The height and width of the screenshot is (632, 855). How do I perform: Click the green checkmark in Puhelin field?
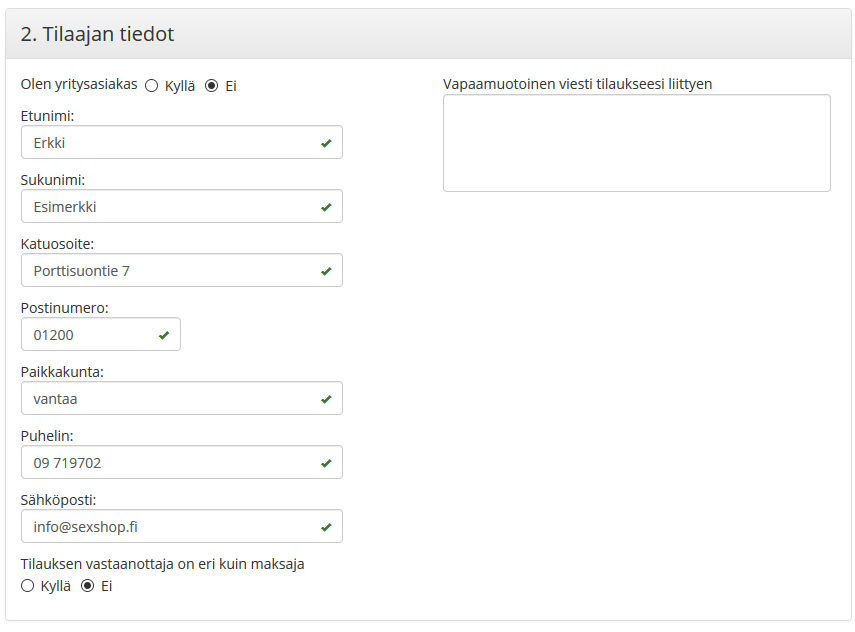click(326, 463)
